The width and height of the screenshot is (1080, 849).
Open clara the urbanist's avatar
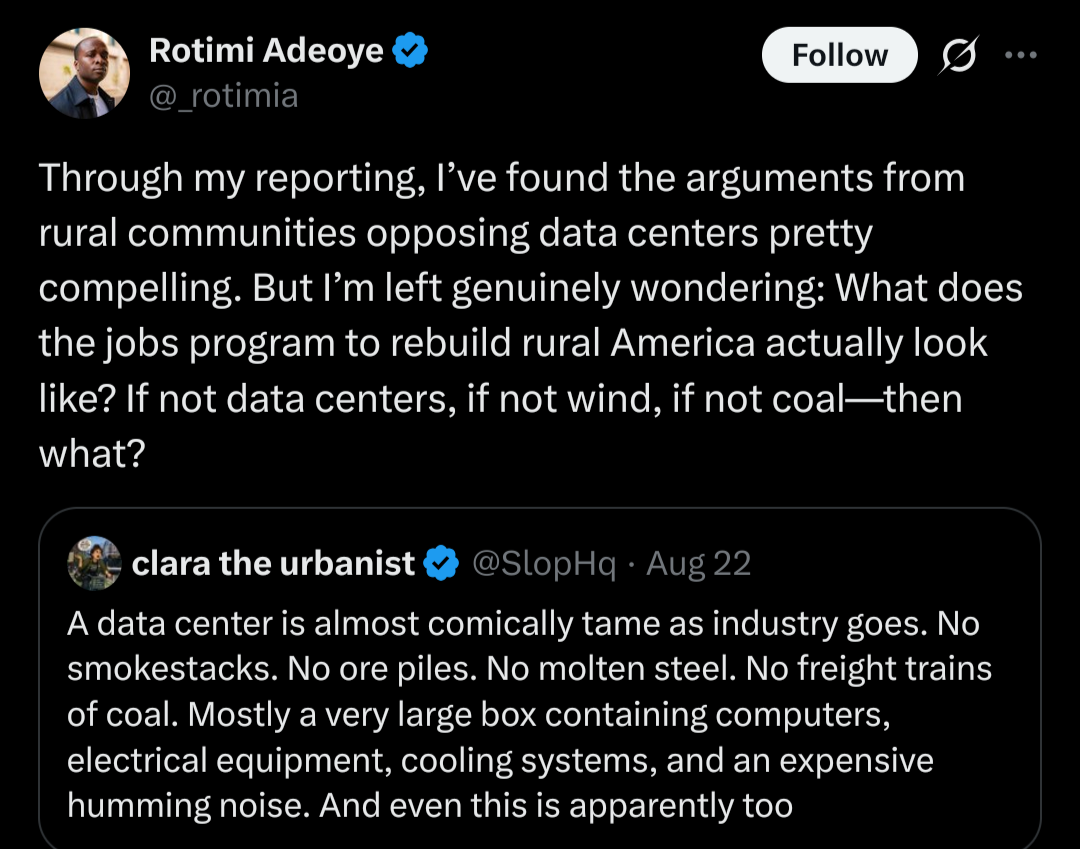[94, 563]
